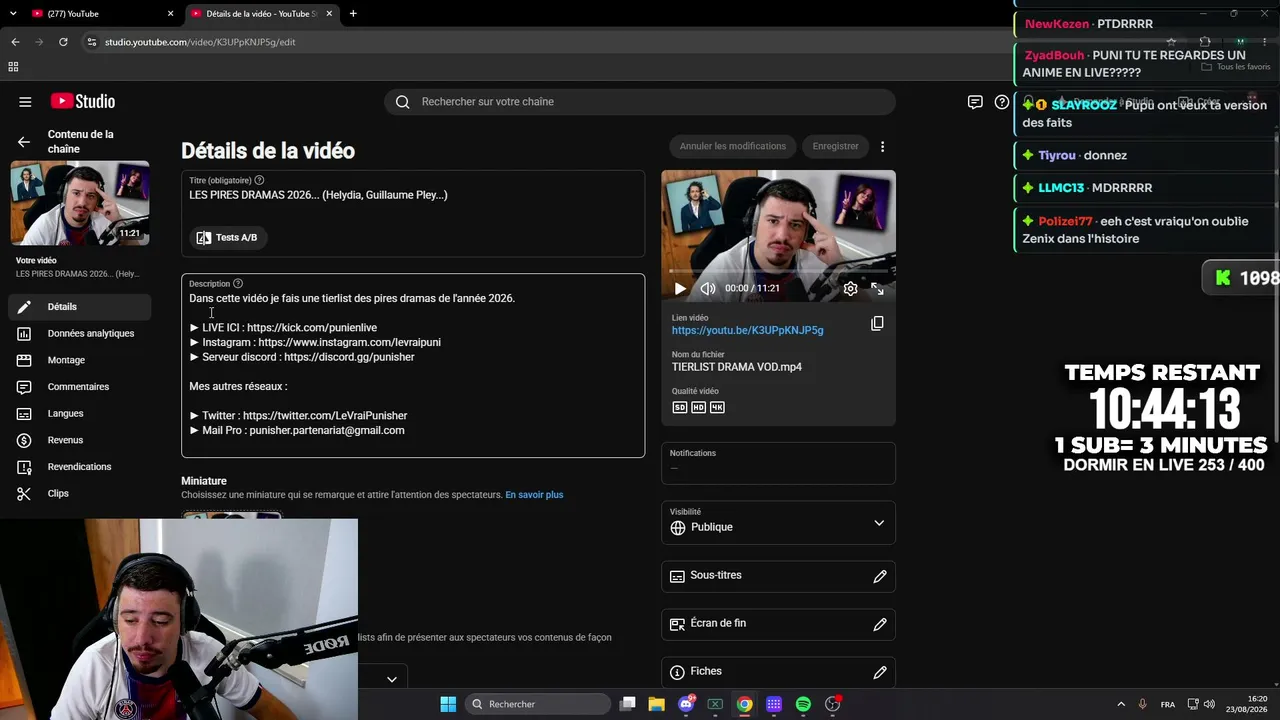The width and height of the screenshot is (1280, 720).
Task: Switch to the (277) YouTube browser tab
Action: pos(100,14)
